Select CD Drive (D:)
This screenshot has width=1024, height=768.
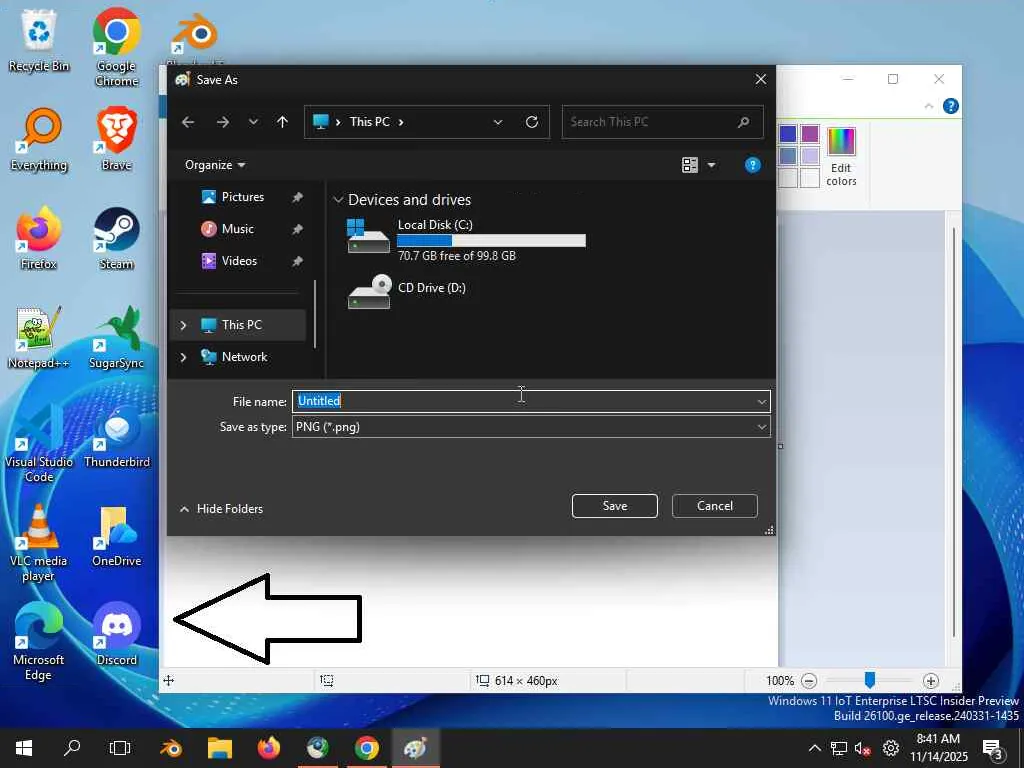pos(408,291)
